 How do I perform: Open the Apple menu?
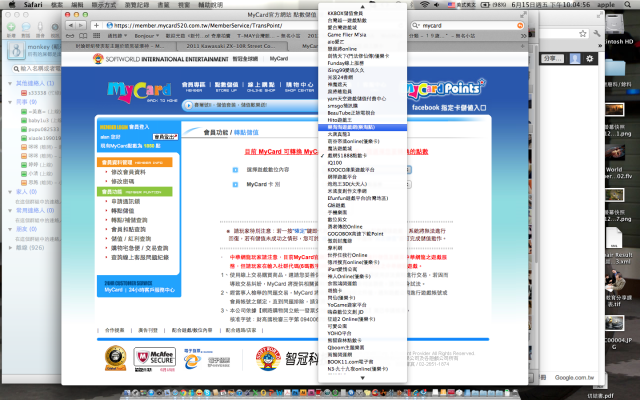[x=12, y=4]
